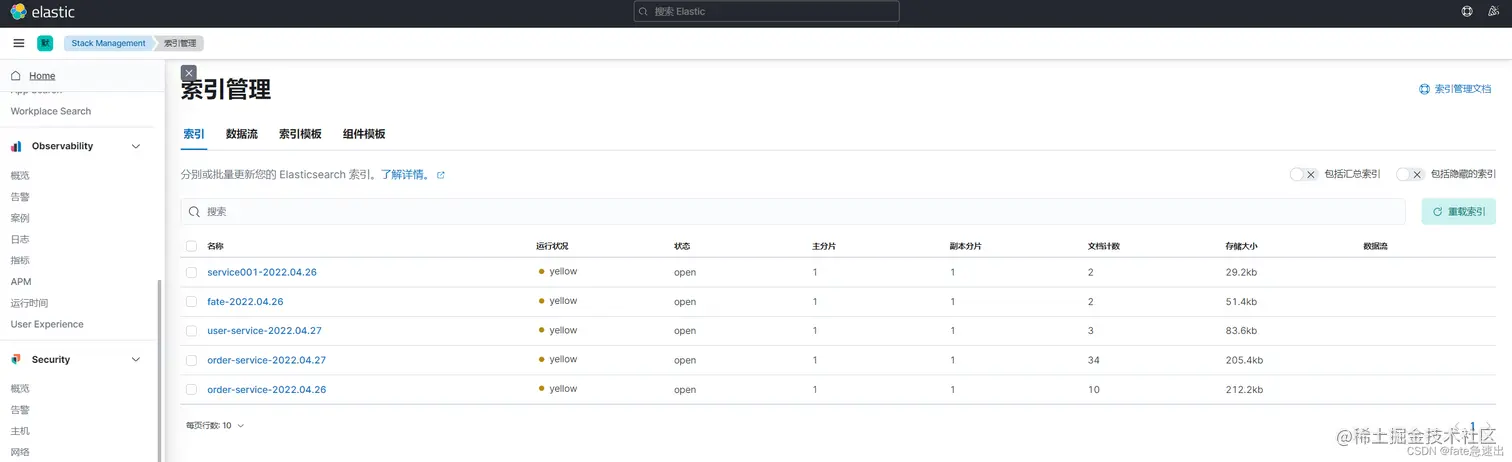The width and height of the screenshot is (1512, 462).
Task: Click the Home icon in the sidebar
Action: pyautogui.click(x=16, y=76)
